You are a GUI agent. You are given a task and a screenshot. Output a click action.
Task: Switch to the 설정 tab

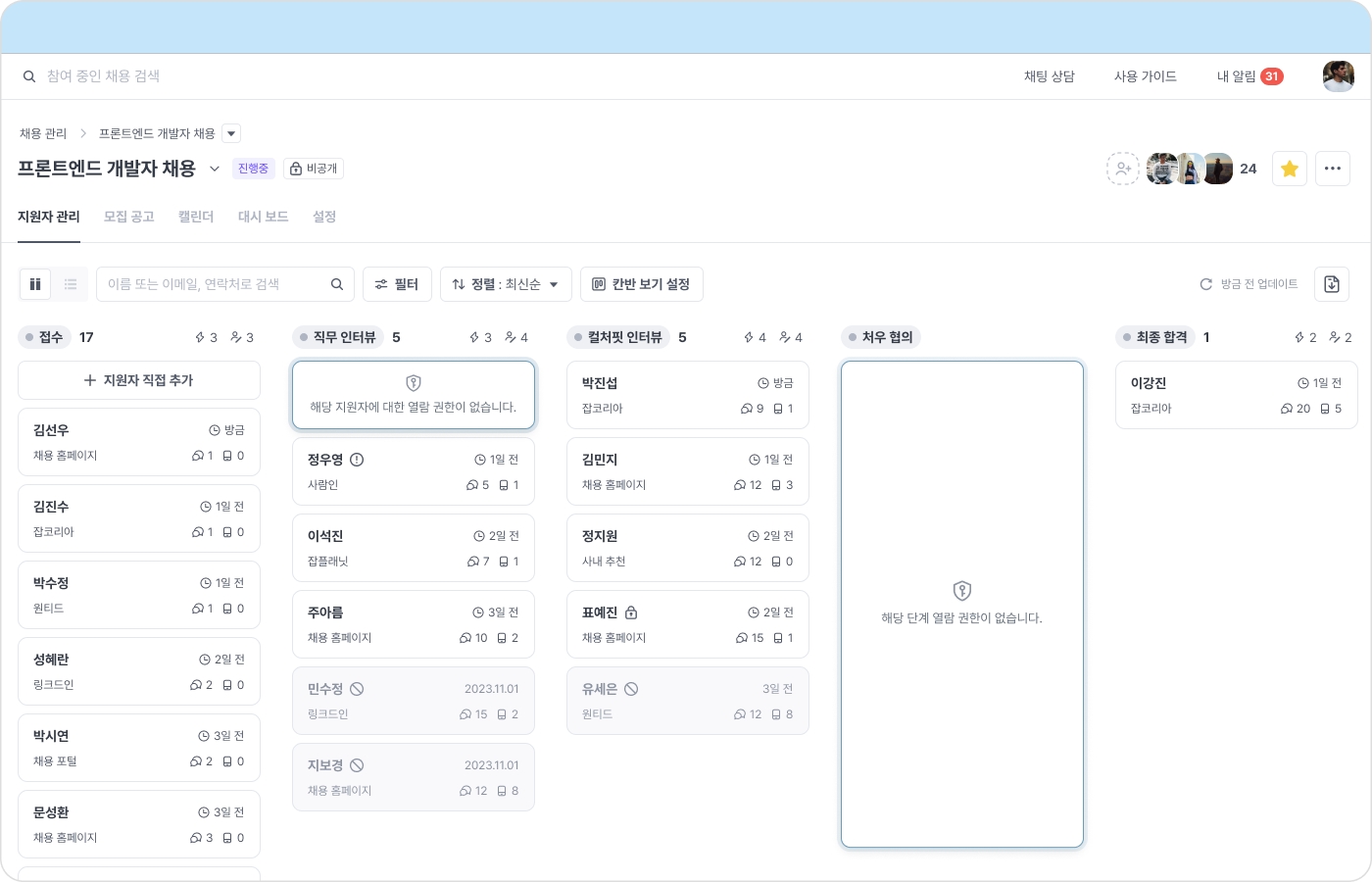[x=324, y=217]
